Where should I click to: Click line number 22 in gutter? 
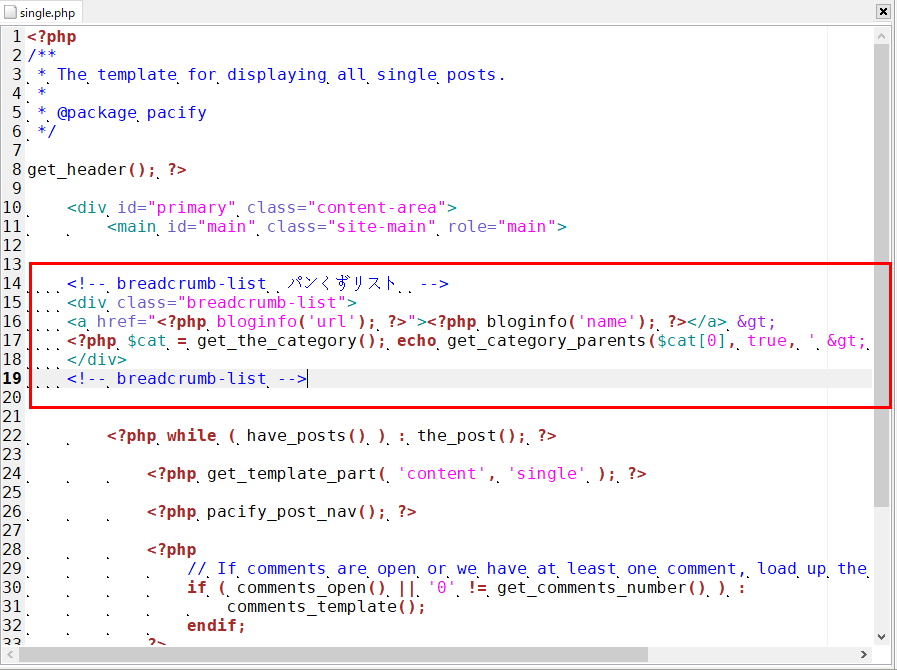tap(12, 435)
